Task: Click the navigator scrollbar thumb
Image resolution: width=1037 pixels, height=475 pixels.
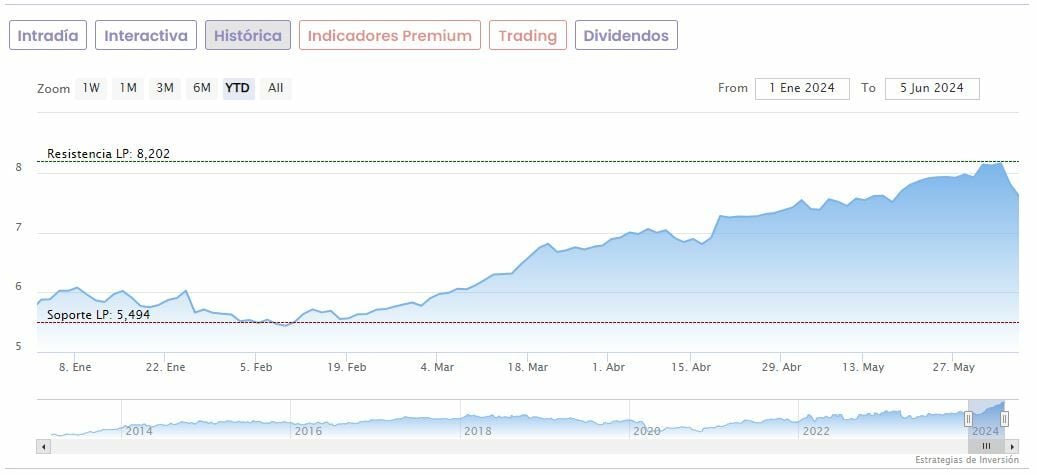Action: pyautogui.click(x=986, y=446)
